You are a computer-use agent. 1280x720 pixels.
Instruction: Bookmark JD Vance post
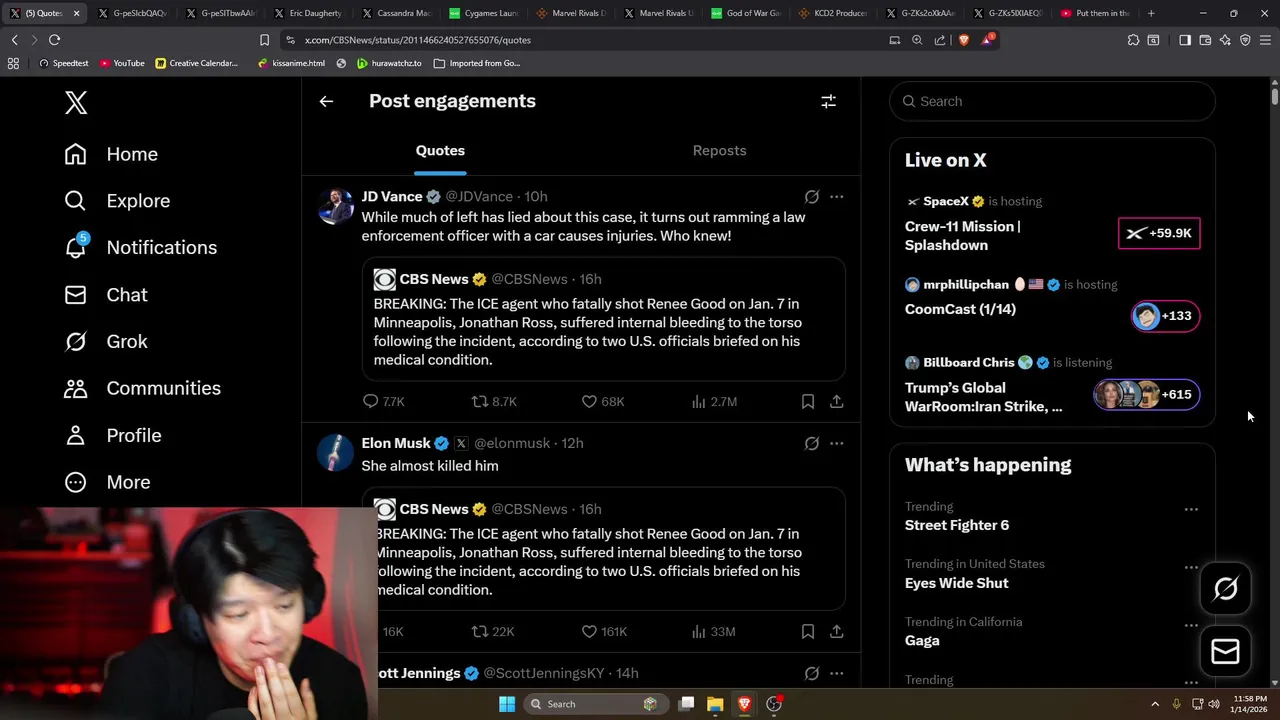[807, 401]
